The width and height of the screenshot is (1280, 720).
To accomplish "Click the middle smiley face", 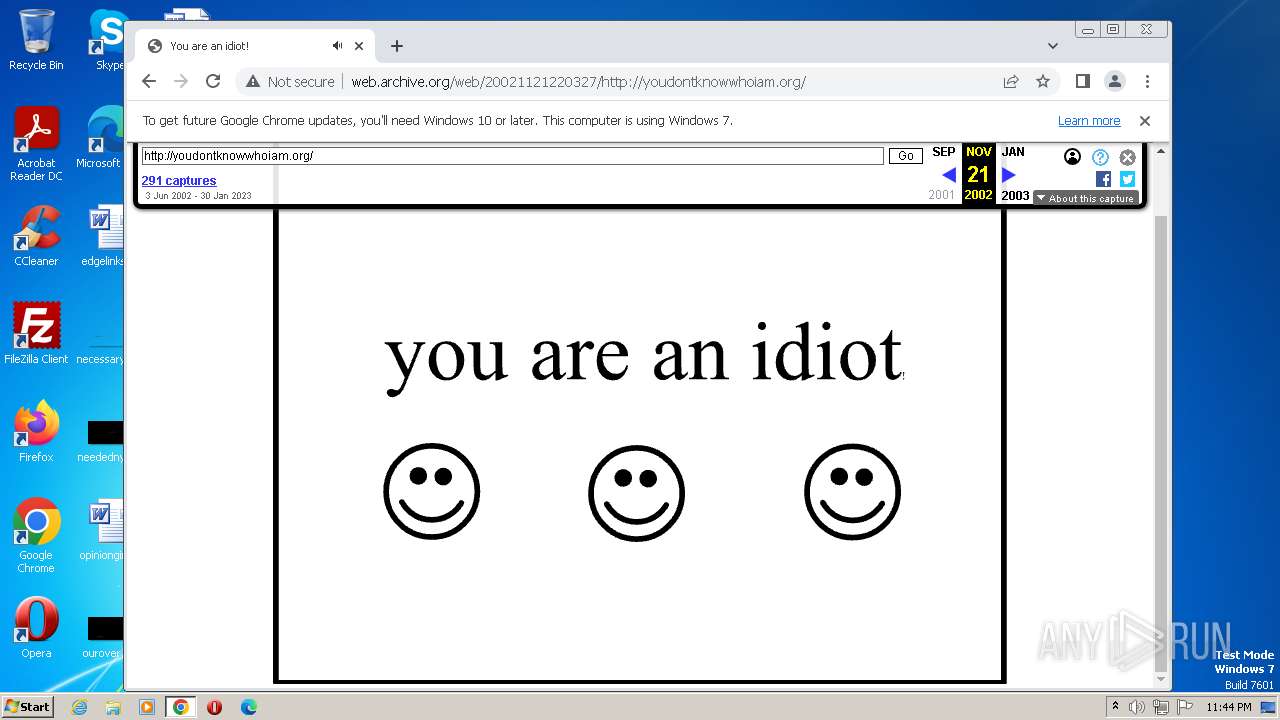I will [x=637, y=493].
